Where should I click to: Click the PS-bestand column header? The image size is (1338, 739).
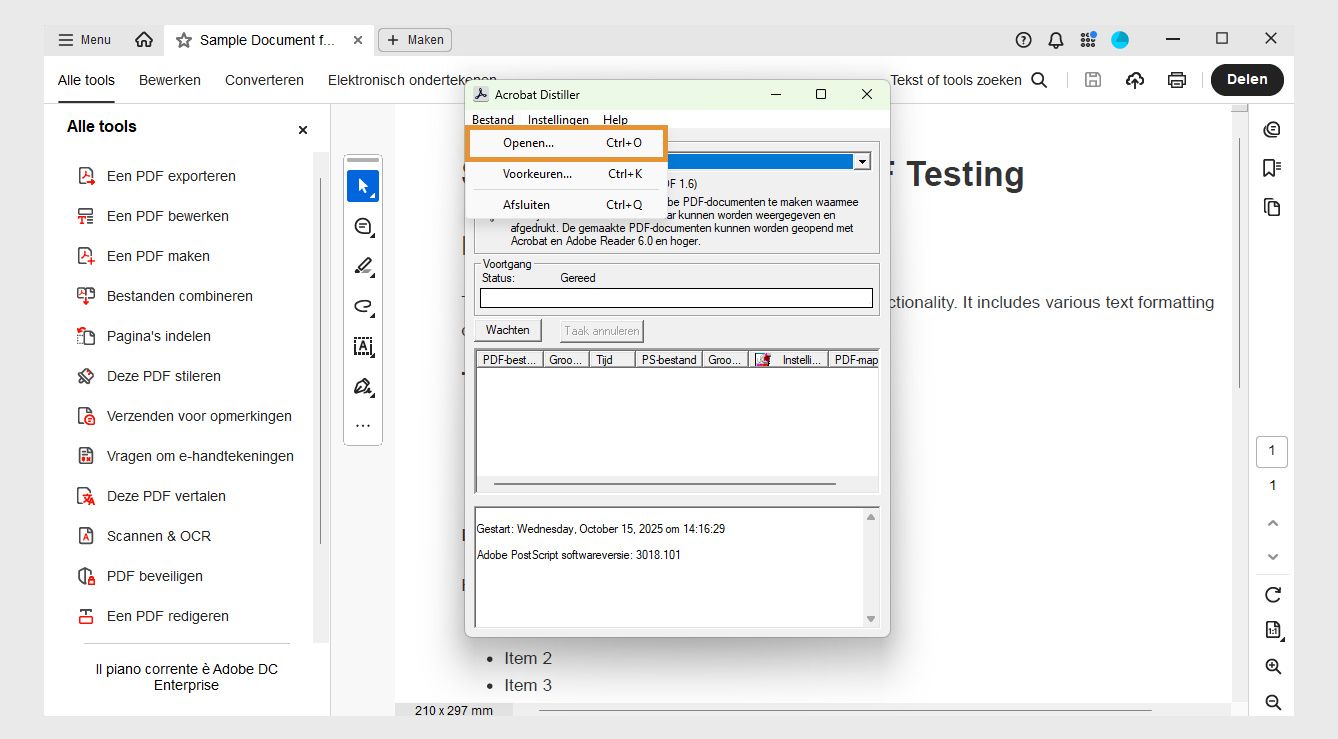click(x=669, y=360)
